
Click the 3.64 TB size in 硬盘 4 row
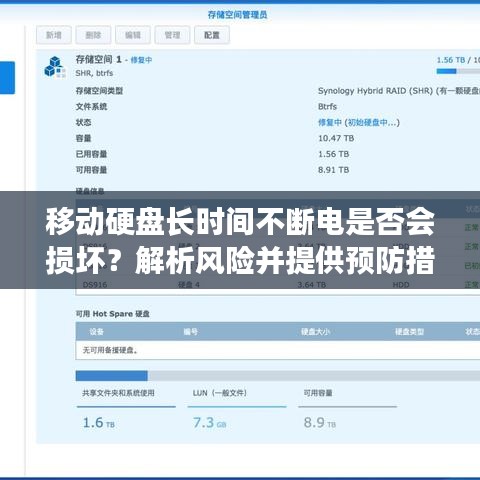click(x=312, y=285)
